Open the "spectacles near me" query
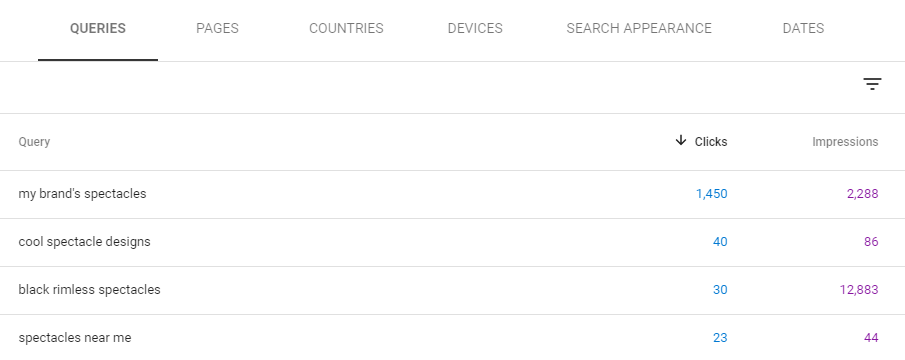Image resolution: width=905 pixels, height=360 pixels. (75, 338)
